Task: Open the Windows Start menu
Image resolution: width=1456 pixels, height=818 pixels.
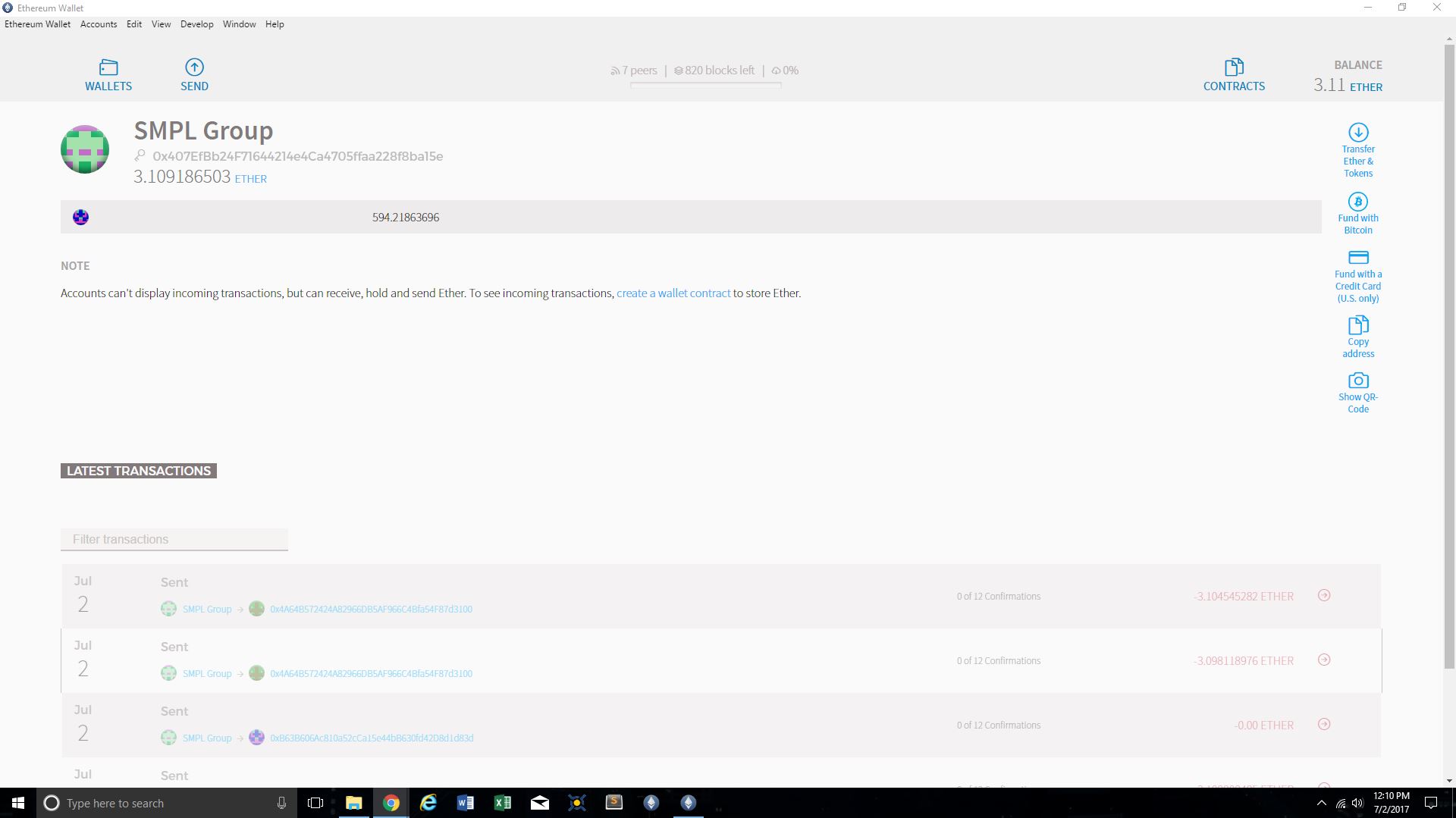Action: tap(18, 803)
